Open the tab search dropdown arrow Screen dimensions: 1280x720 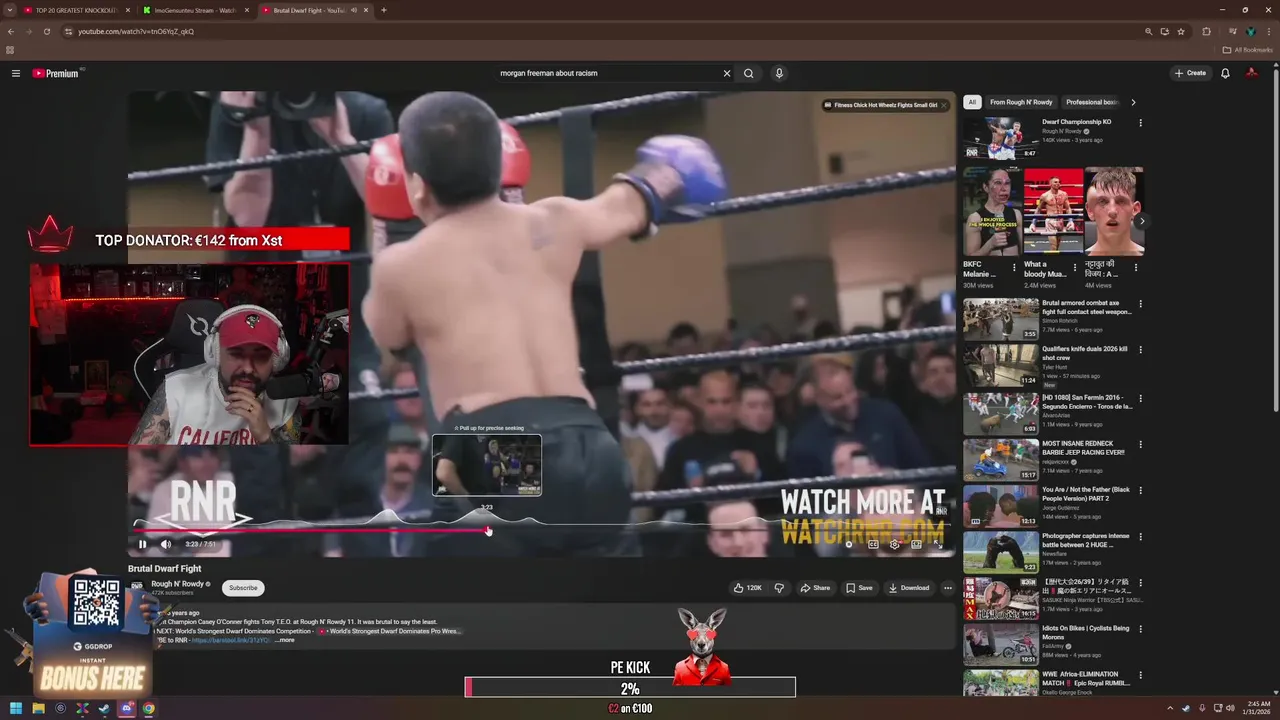pos(10,10)
